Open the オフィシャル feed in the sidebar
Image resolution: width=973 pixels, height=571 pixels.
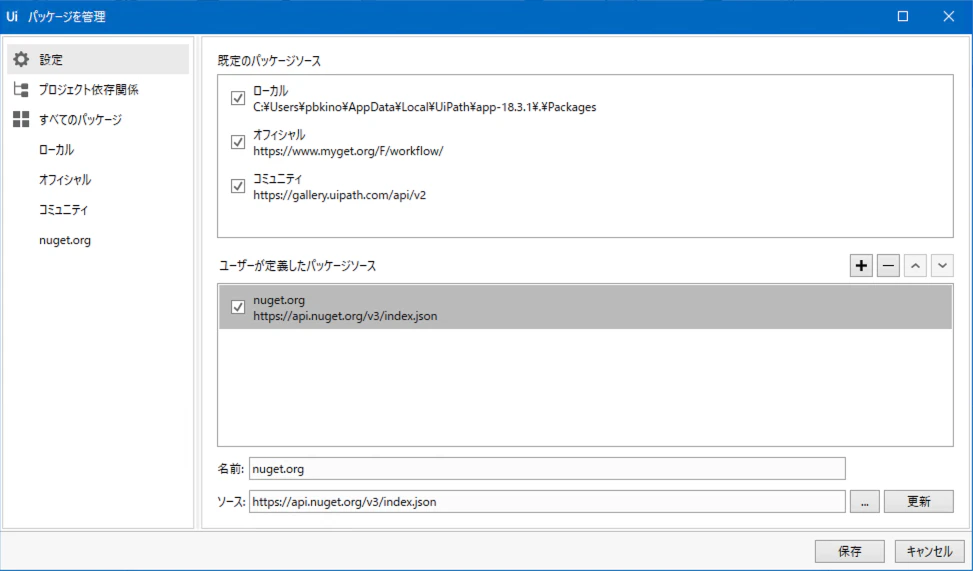[65, 180]
